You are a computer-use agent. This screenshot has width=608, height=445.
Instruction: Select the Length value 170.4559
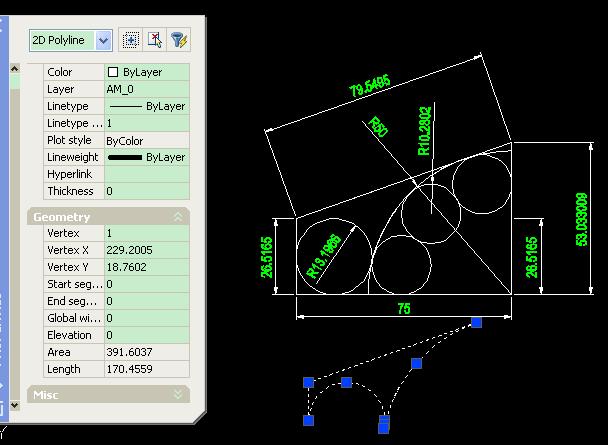click(147, 369)
